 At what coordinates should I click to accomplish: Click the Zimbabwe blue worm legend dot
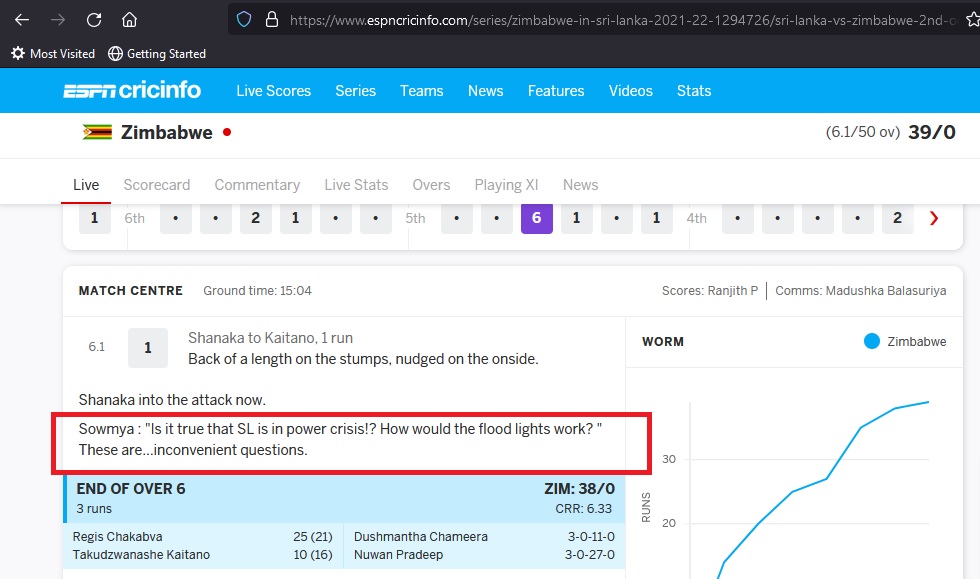tap(871, 341)
